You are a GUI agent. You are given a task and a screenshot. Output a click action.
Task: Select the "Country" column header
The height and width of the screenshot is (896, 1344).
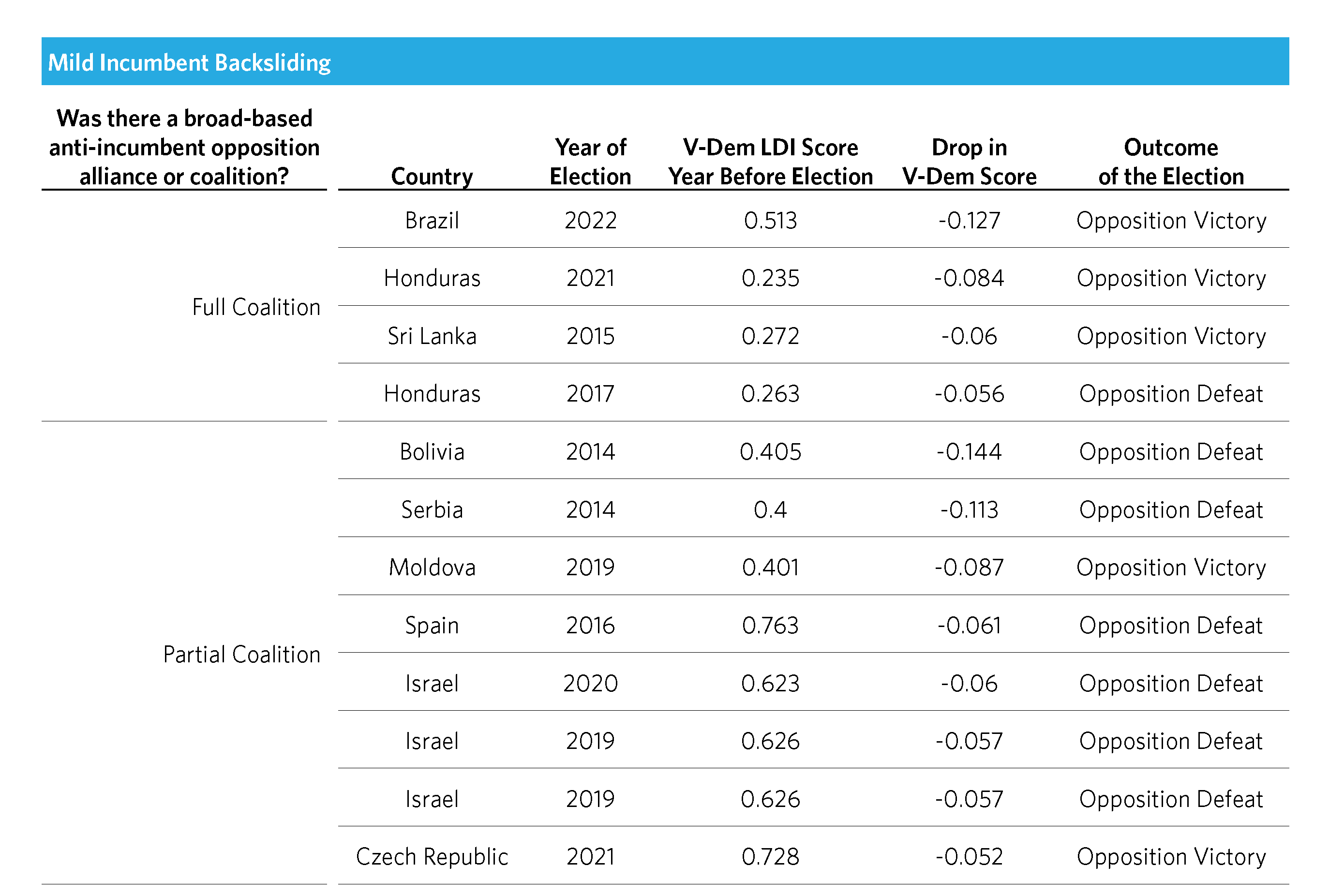click(x=432, y=176)
